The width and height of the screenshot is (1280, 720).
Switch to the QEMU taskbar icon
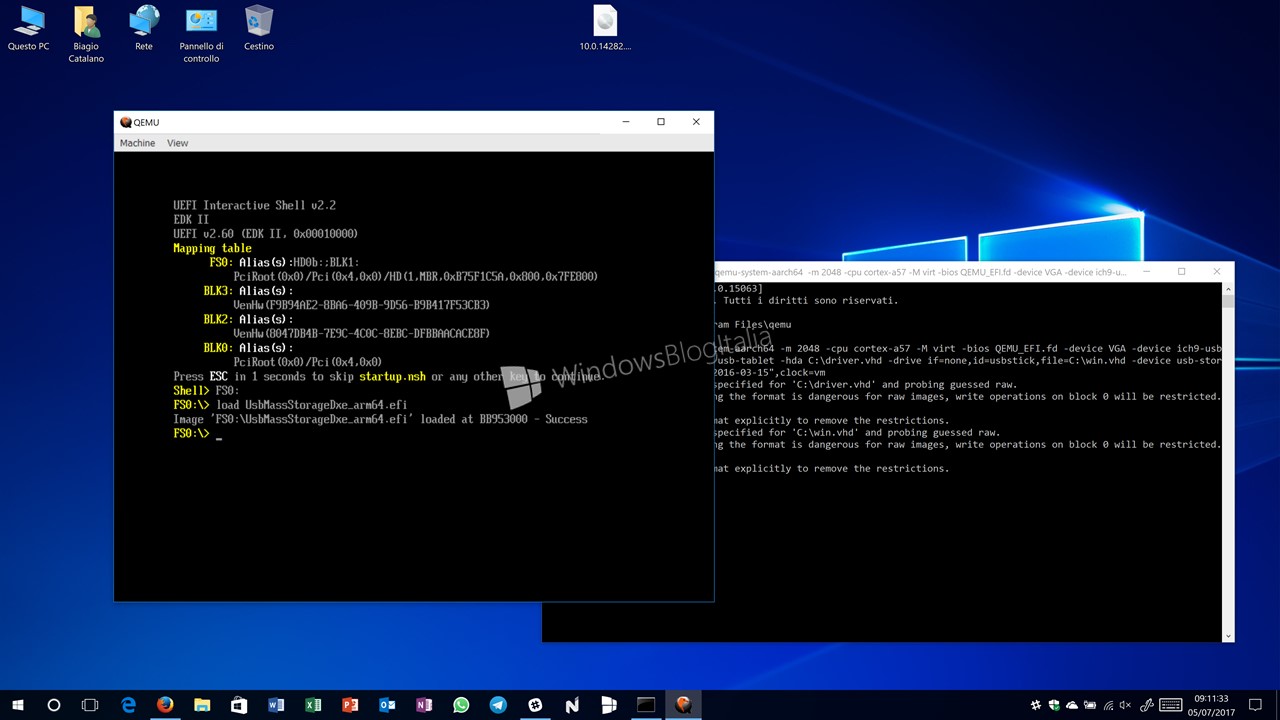[x=683, y=705]
